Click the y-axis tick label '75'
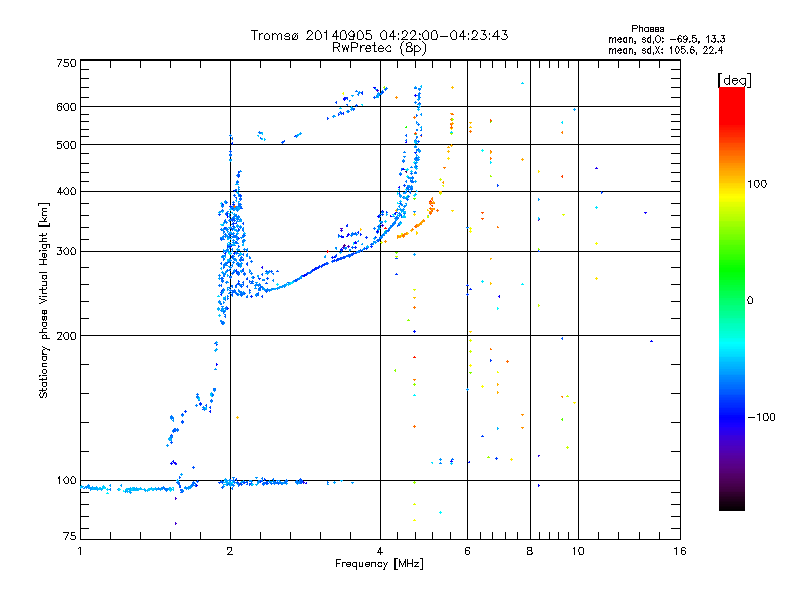Screen dimensions: 800x600 coord(70,536)
